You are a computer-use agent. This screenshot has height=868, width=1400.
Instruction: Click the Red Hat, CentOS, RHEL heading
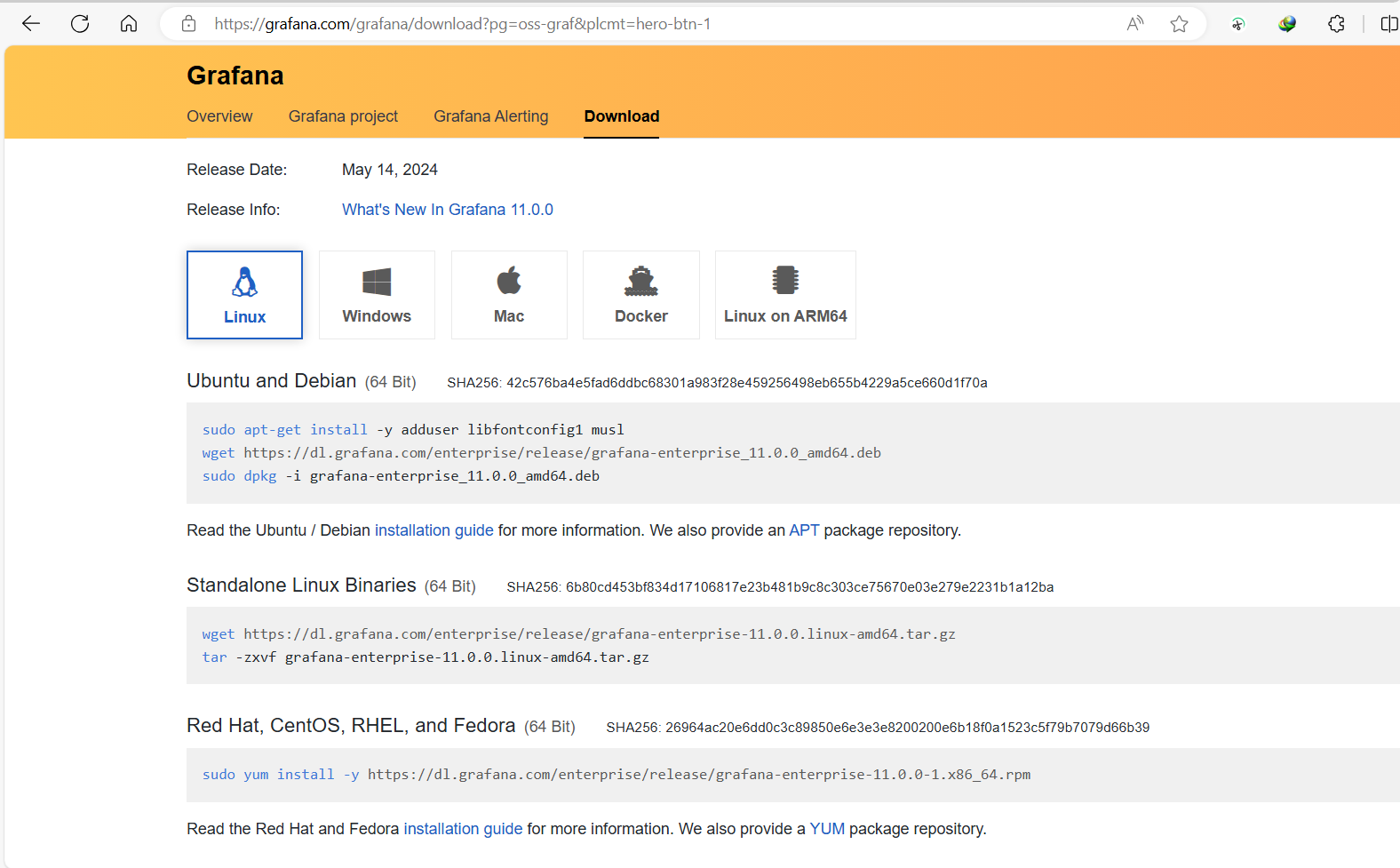351,726
